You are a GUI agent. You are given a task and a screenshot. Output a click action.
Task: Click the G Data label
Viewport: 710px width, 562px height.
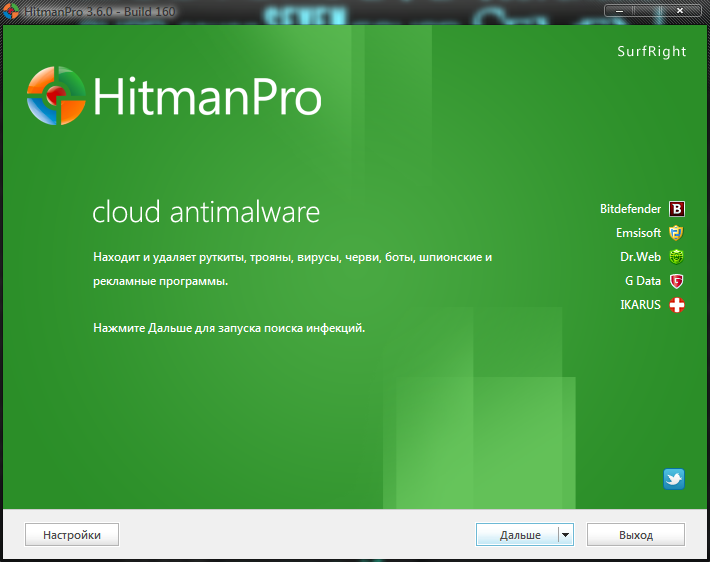(643, 281)
